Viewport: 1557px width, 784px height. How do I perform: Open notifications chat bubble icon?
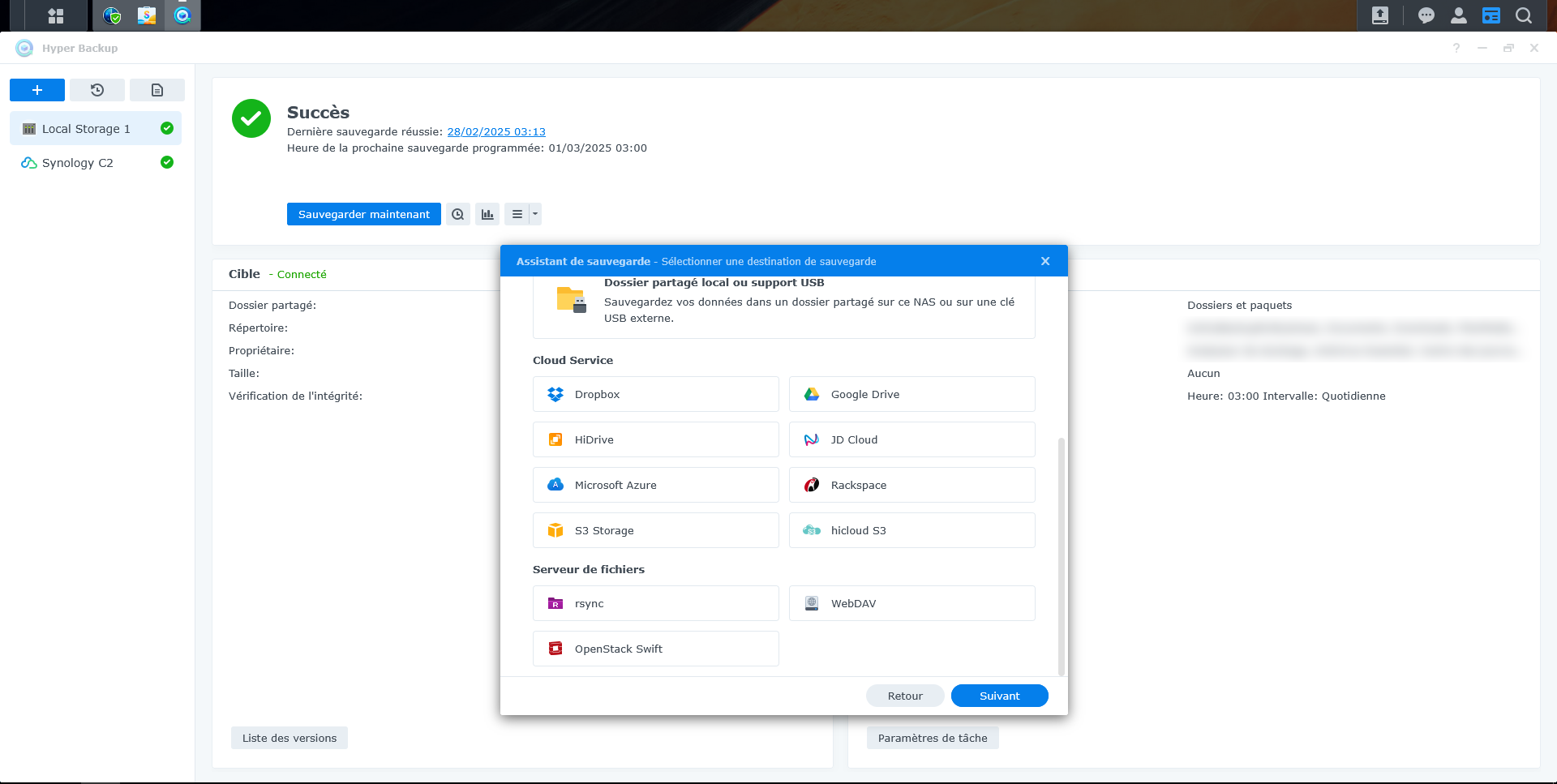pyautogui.click(x=1426, y=15)
